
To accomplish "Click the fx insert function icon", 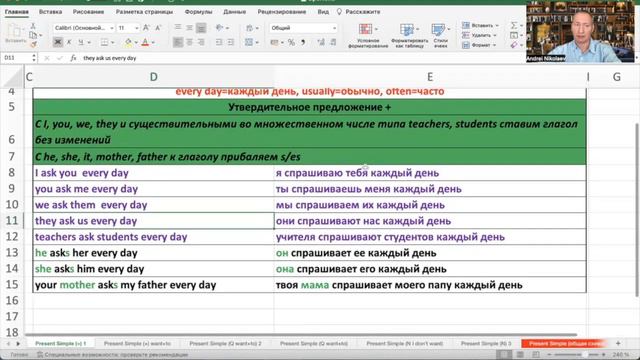I will [x=73, y=58].
